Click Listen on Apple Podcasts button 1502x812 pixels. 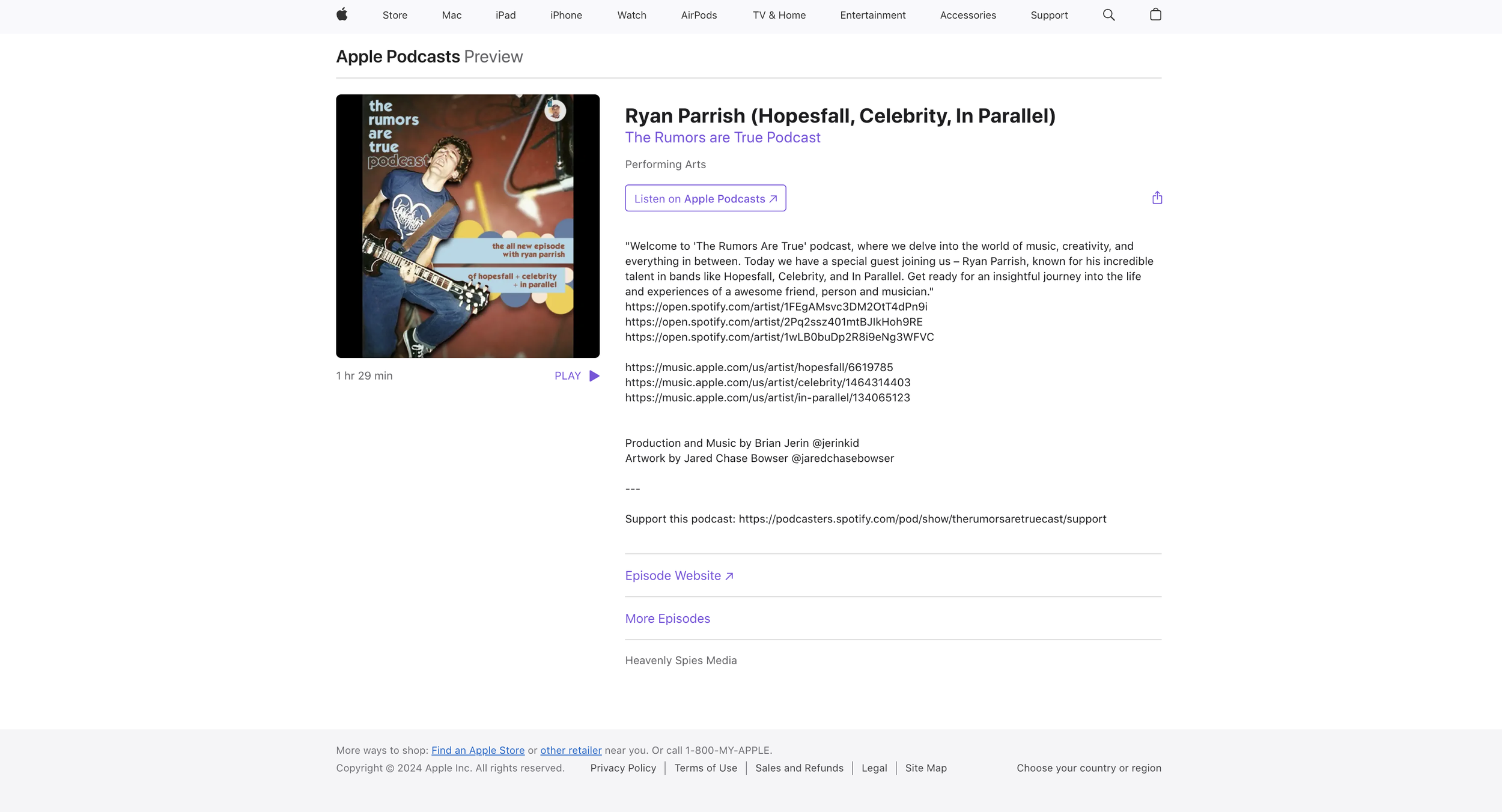705,198
